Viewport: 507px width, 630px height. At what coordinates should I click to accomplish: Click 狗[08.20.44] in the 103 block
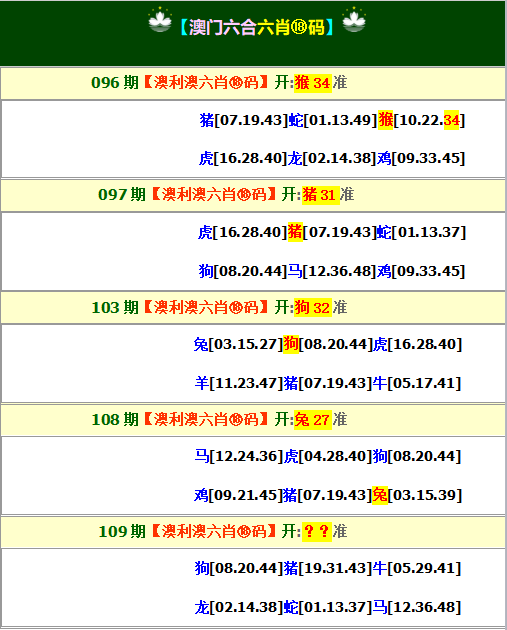328,344
